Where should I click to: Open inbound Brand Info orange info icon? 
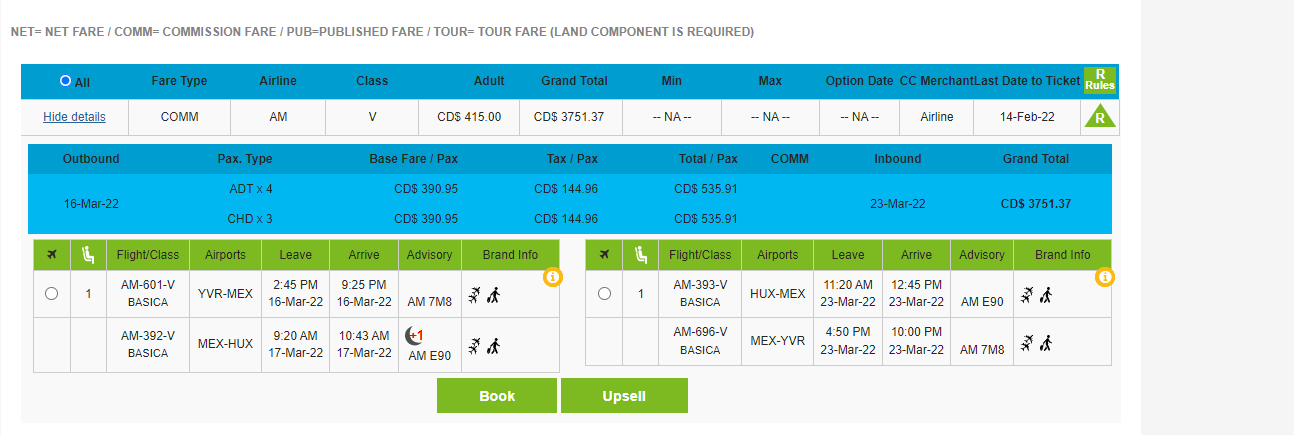1104,277
